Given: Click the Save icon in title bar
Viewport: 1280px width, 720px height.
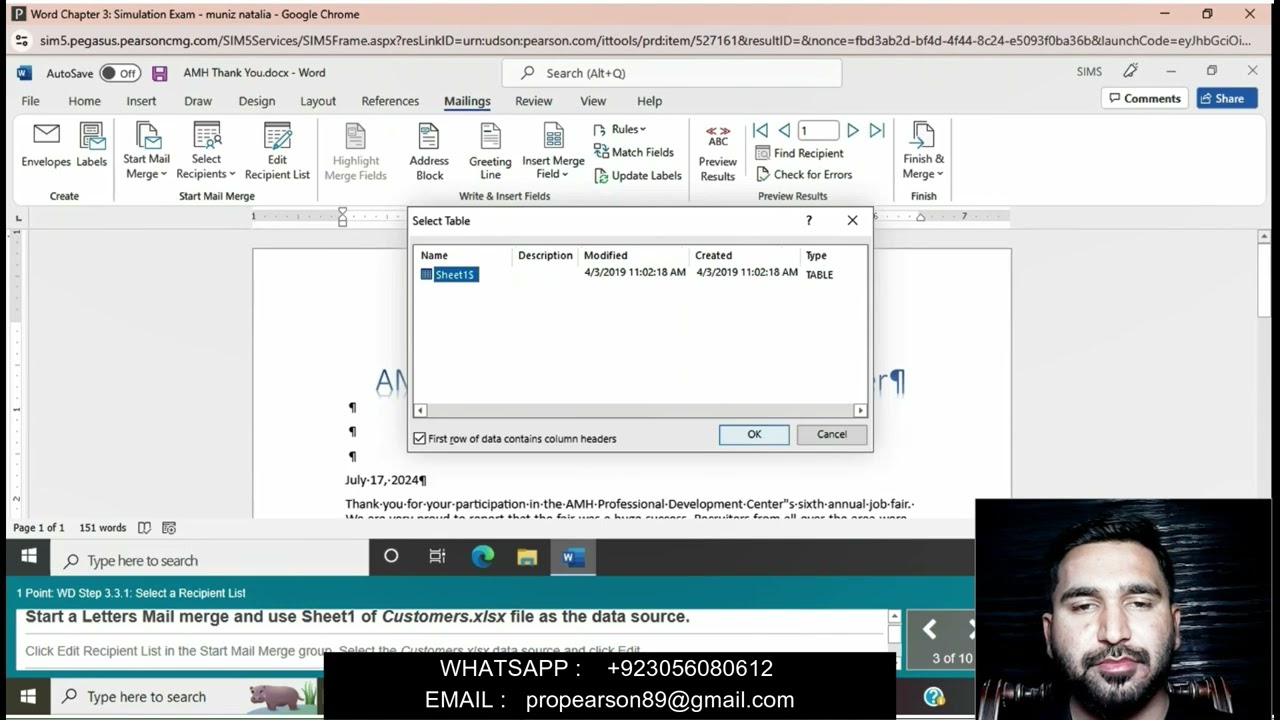Looking at the screenshot, I should pos(159,73).
